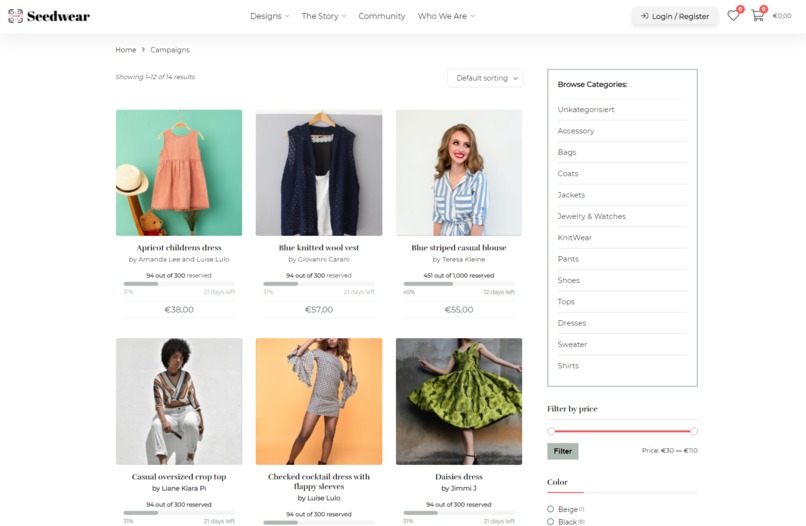Browse the Dresses category
The width and height of the screenshot is (806, 526).
572,323
